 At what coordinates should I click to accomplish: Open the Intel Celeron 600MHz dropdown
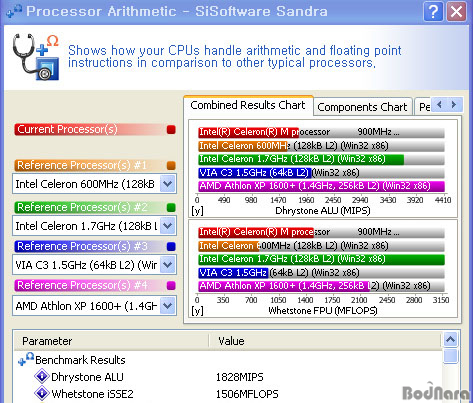click(x=168, y=184)
